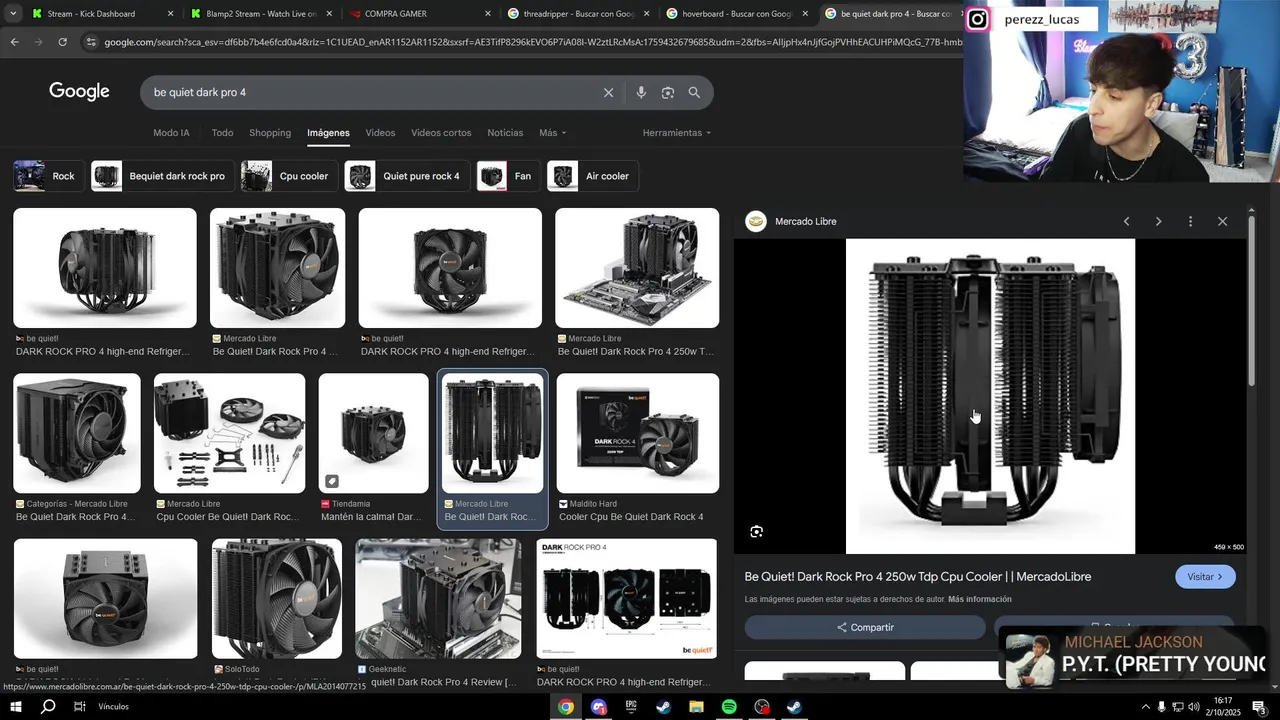Expand the Más search filter dropdown

click(x=552, y=133)
